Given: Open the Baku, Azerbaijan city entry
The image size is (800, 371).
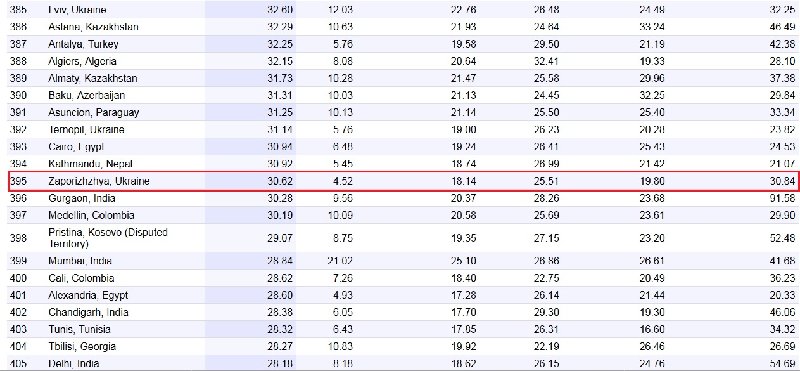Looking at the screenshot, I should tap(86, 95).
